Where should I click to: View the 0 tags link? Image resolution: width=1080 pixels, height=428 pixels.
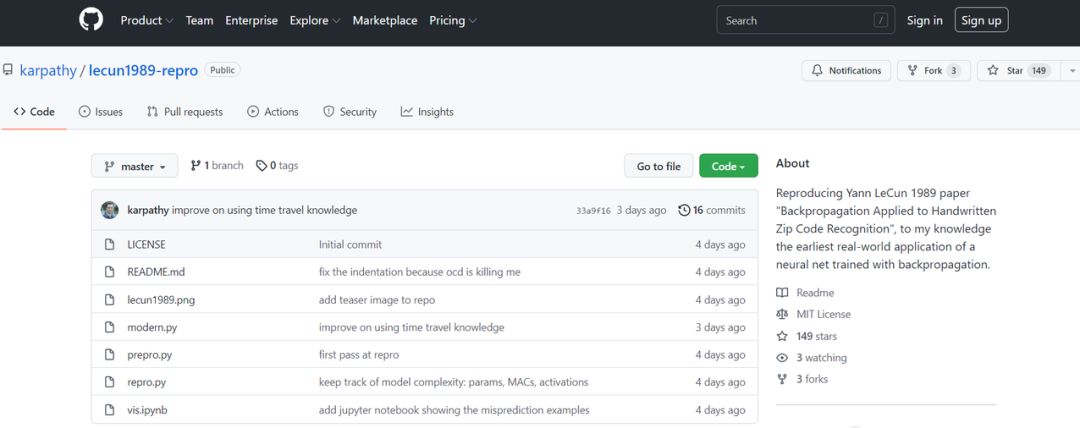coord(277,166)
